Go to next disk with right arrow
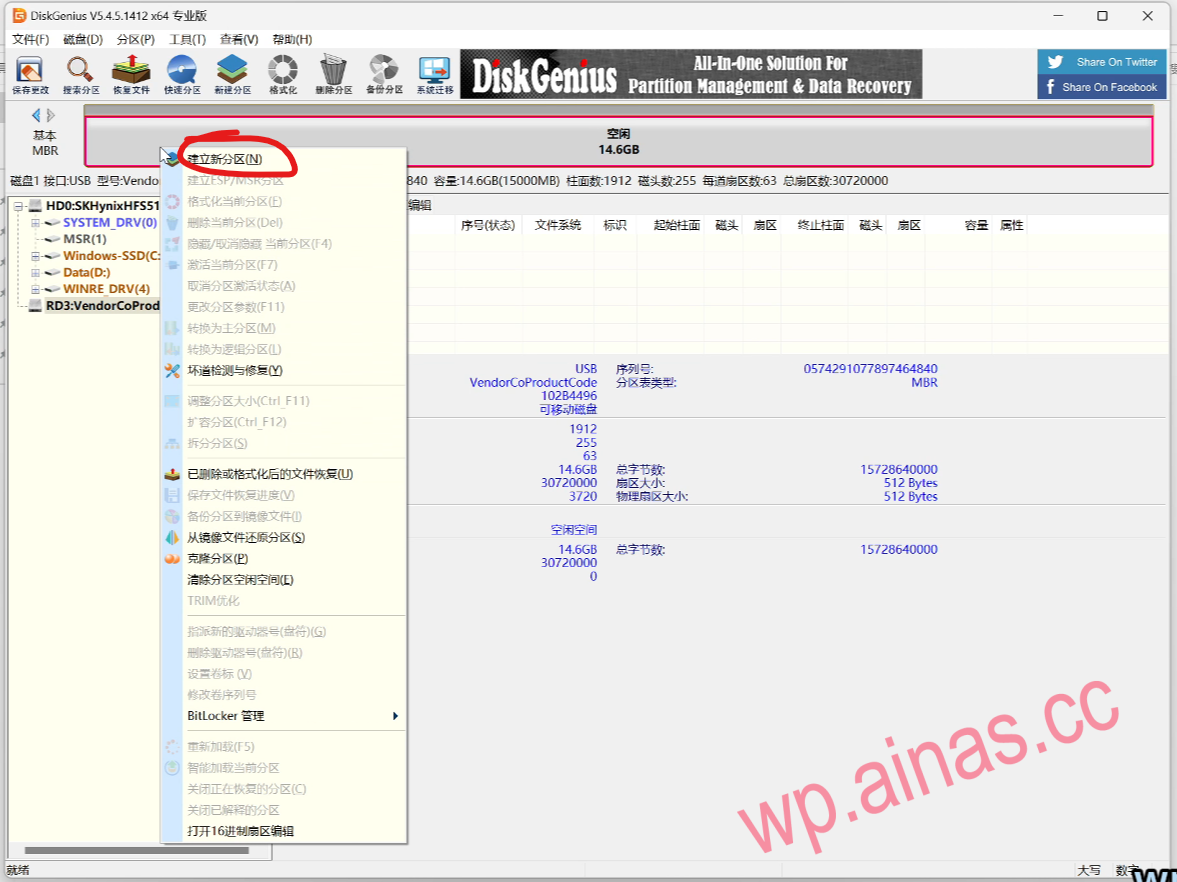Viewport: 1177px width, 882px height. (x=51, y=115)
